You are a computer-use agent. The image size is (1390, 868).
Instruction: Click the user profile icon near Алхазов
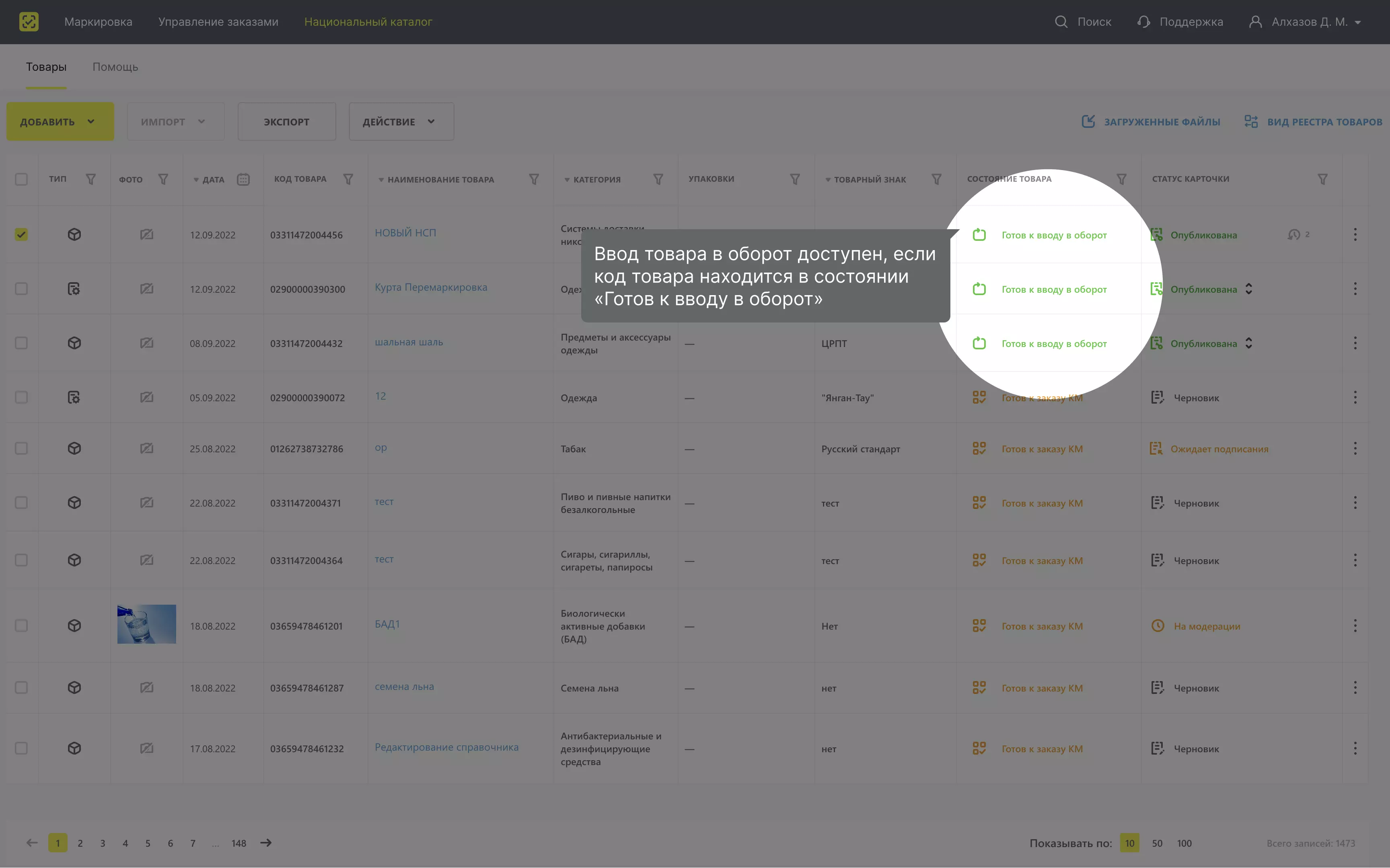click(1255, 22)
